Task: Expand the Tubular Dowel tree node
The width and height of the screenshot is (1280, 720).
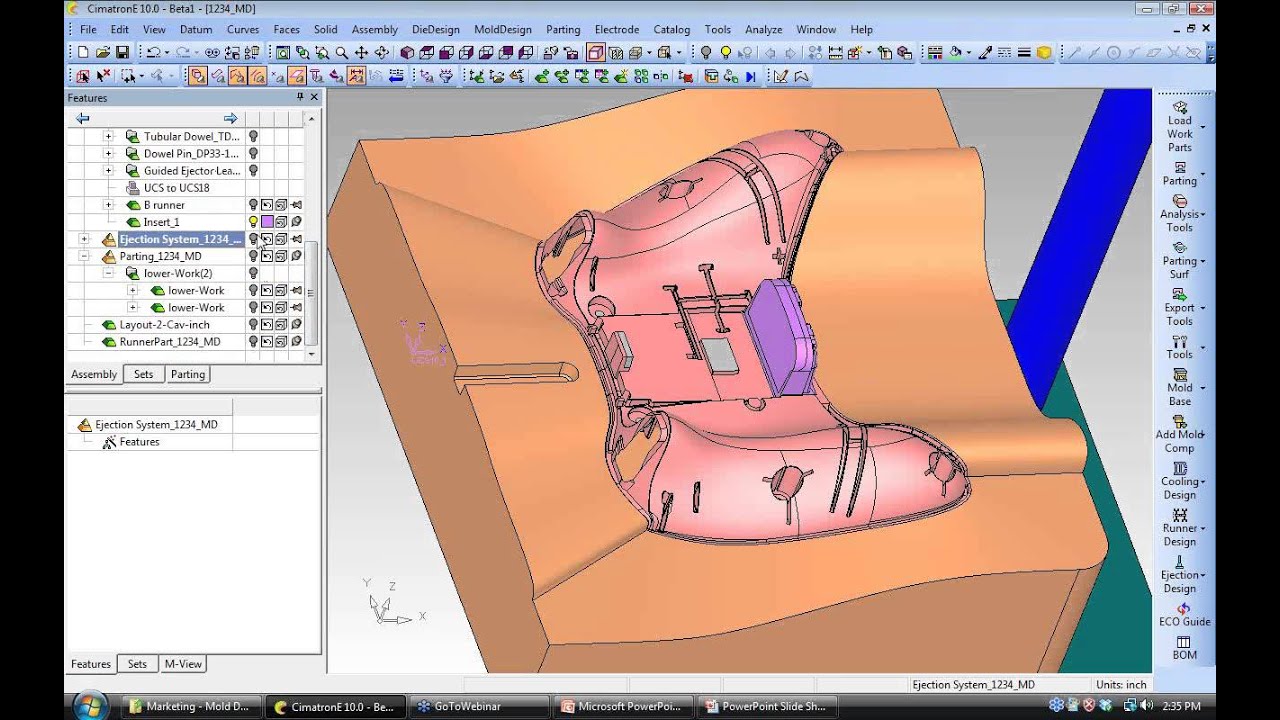Action: [108, 137]
